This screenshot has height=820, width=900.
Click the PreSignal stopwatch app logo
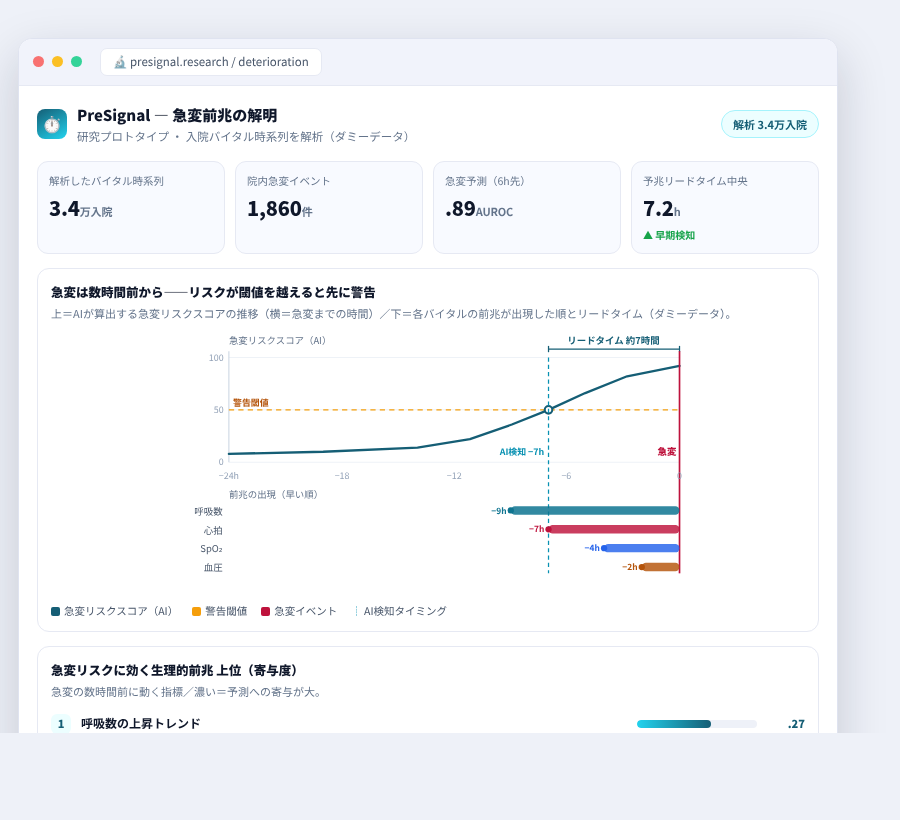pyautogui.click(x=52, y=124)
